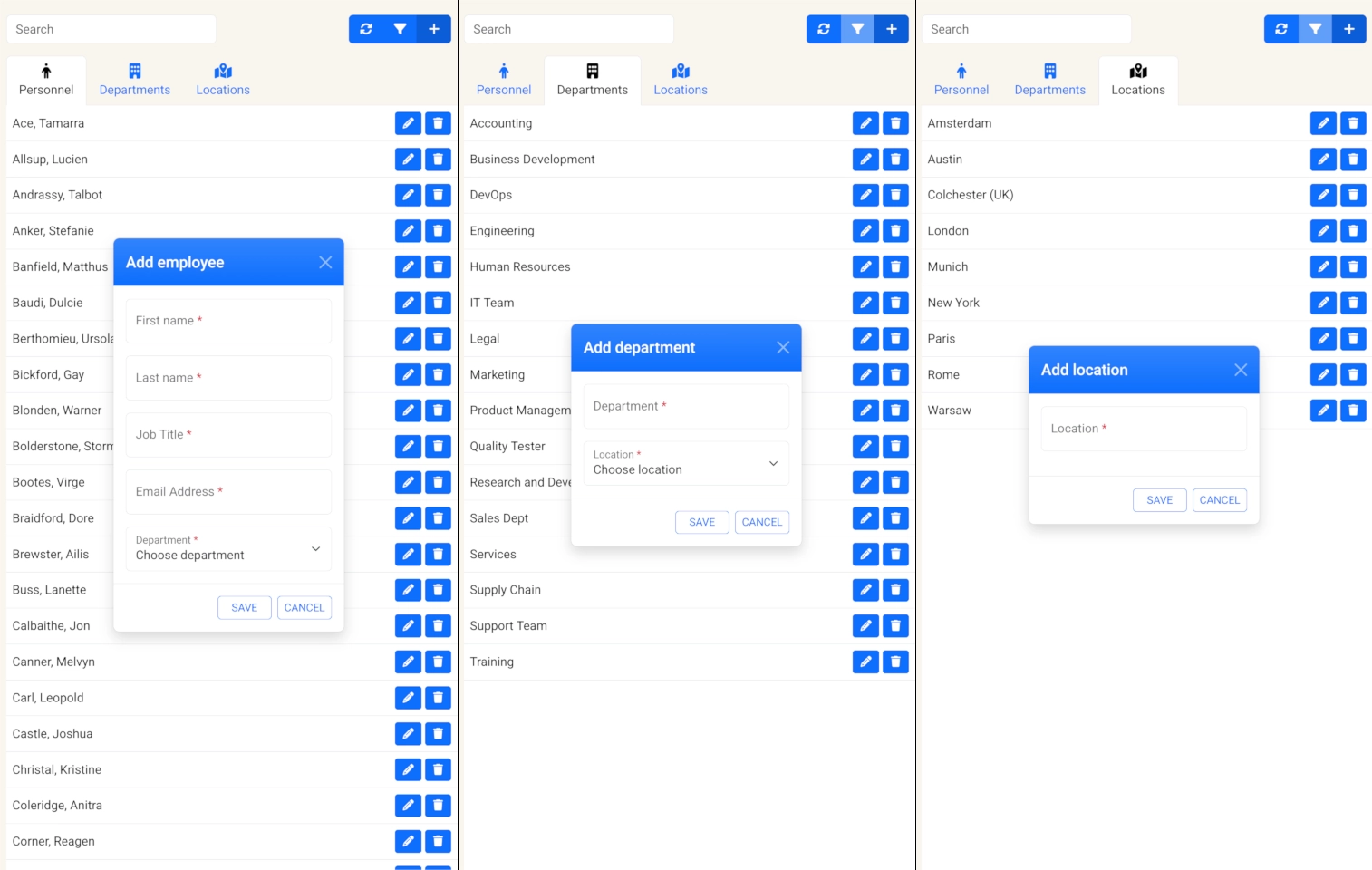Select Personnel tab in left panel
This screenshot has width=1372, height=870.
(46, 80)
